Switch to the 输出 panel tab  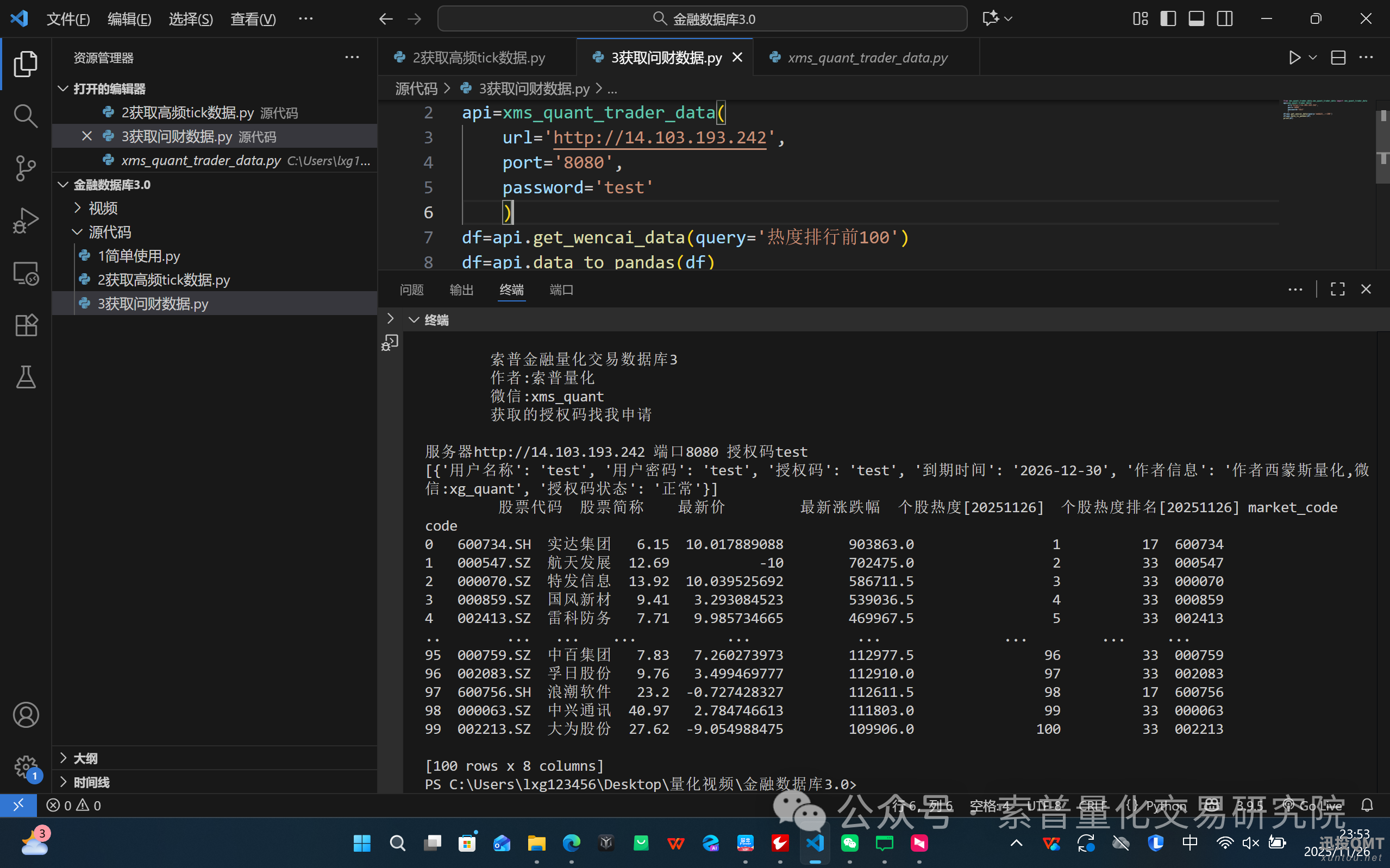pos(461,290)
